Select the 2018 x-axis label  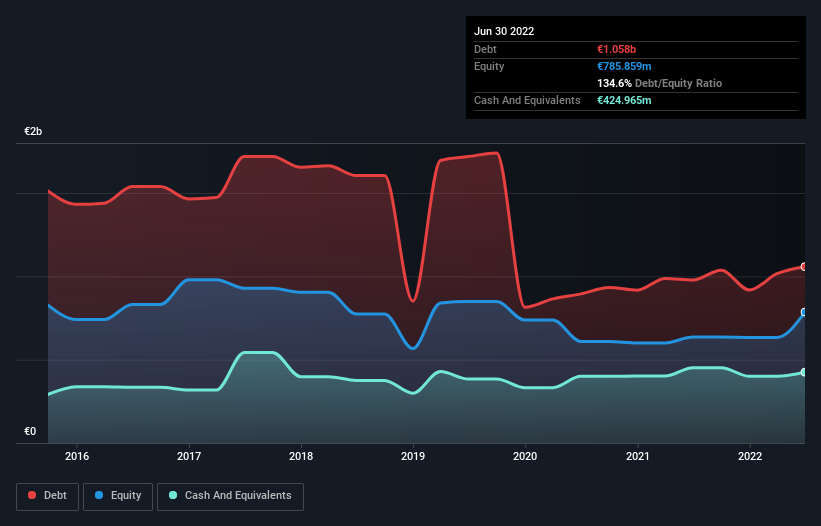click(301, 456)
